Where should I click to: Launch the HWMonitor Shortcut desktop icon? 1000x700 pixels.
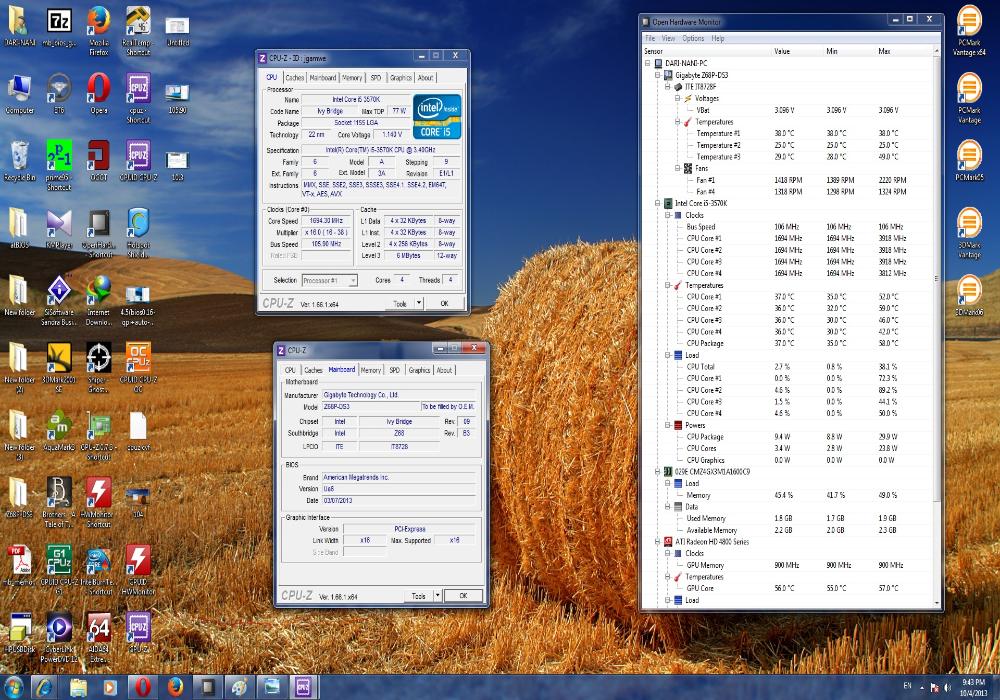pyautogui.click(x=98, y=502)
